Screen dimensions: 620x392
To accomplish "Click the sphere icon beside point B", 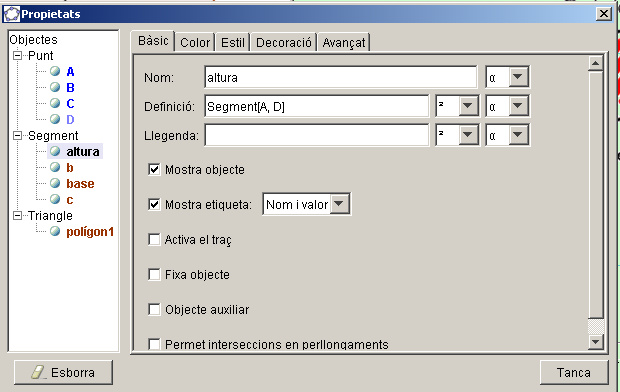I will coord(55,87).
